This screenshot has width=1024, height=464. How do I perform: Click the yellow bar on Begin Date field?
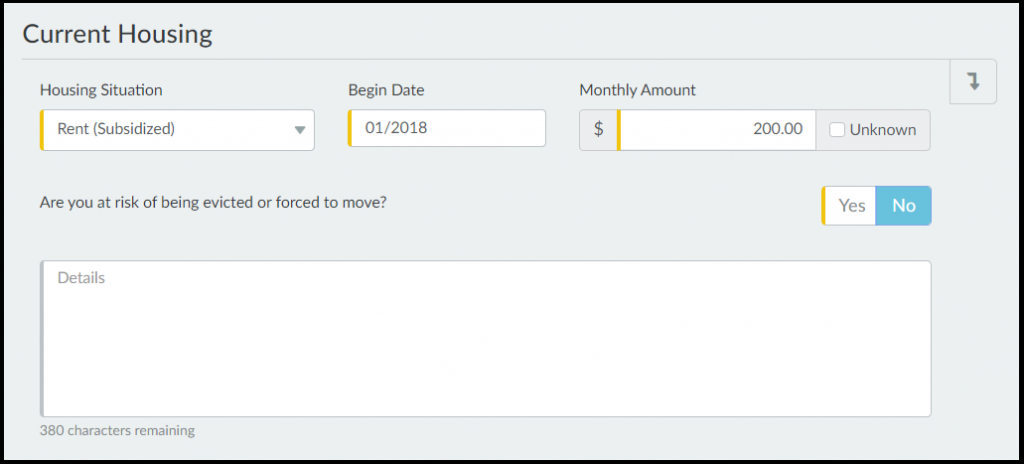pyautogui.click(x=350, y=128)
